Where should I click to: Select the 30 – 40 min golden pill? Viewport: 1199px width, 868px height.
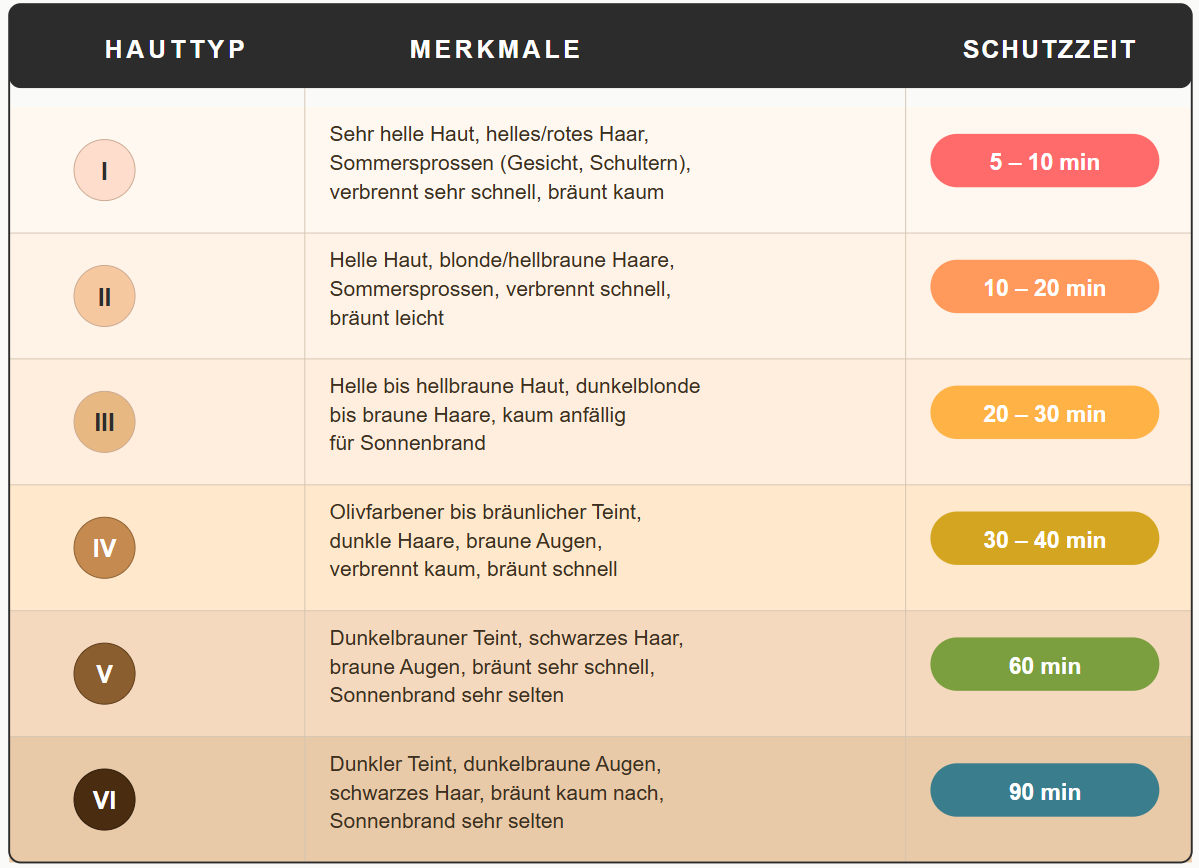pos(1045,539)
